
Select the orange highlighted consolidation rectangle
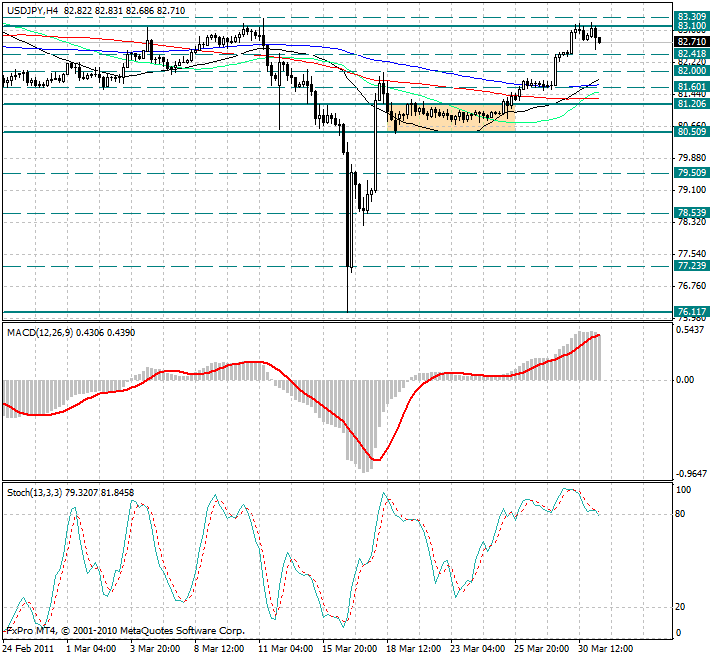(x=451, y=118)
